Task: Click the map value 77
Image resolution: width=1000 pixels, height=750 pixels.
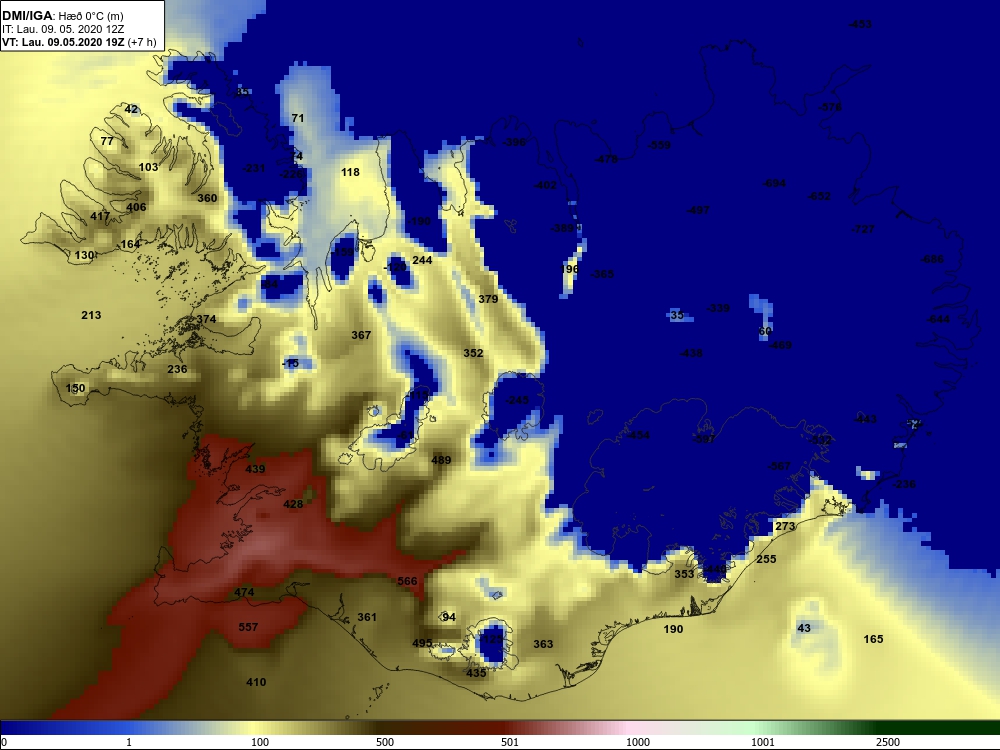Action: (107, 141)
